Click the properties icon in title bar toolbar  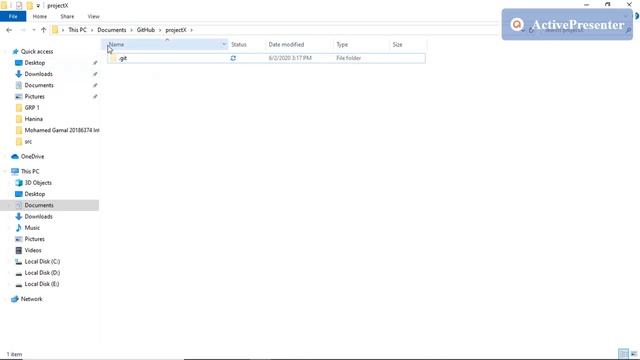[x=19, y=5]
